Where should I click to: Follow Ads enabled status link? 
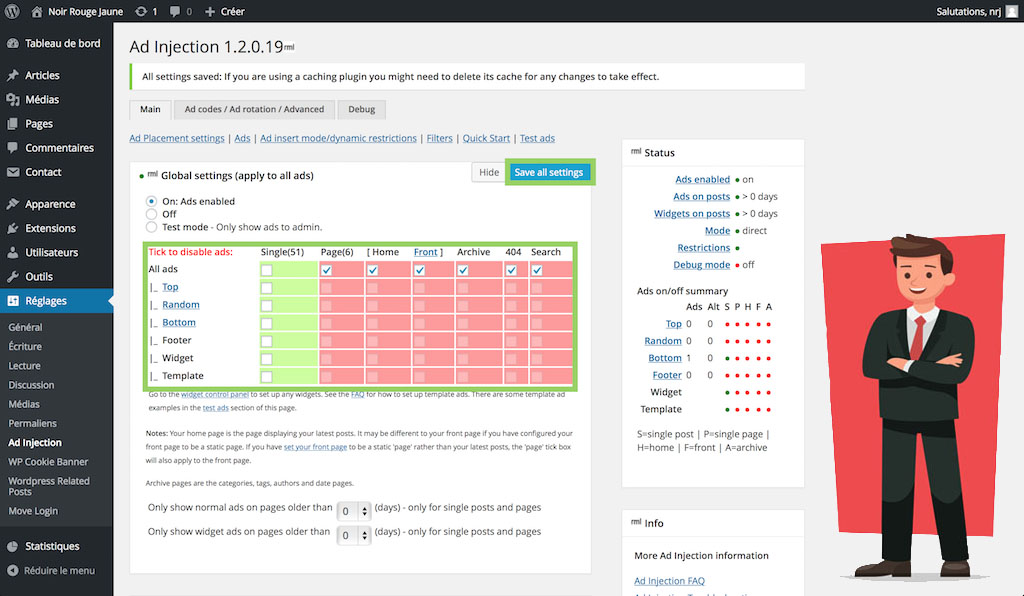coord(703,179)
